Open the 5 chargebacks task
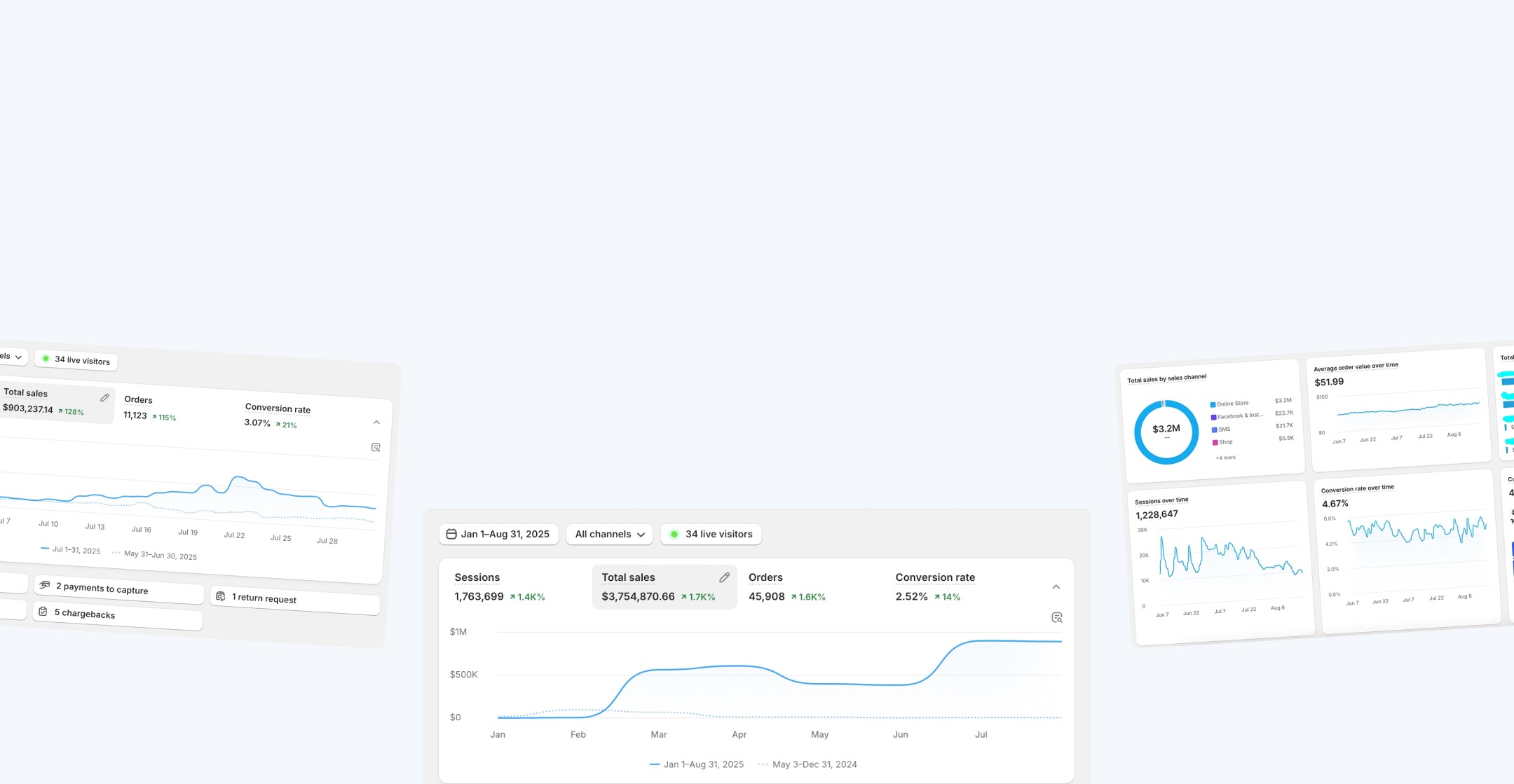This screenshot has width=1514, height=784. [85, 614]
